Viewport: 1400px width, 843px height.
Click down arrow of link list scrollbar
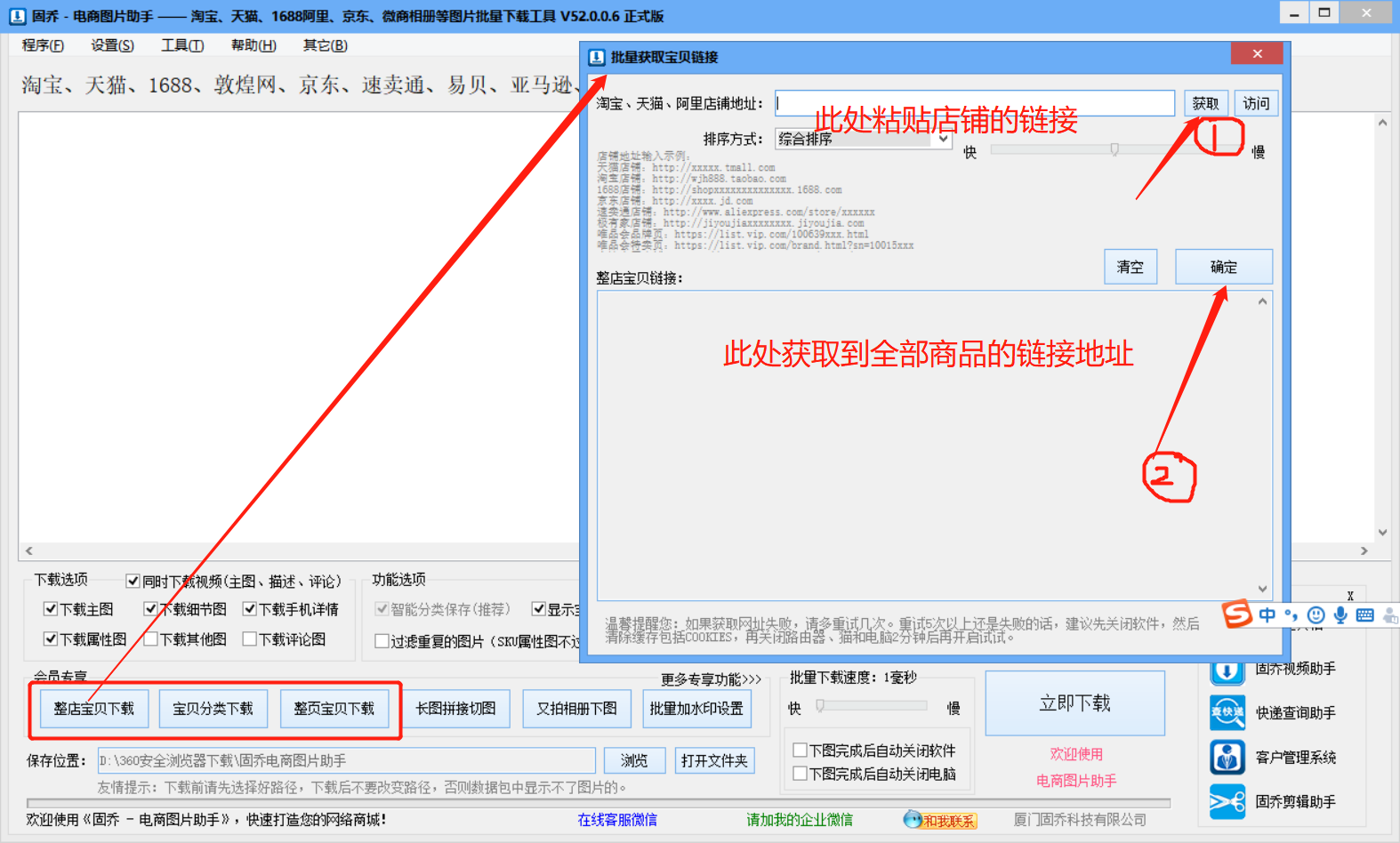pyautogui.click(x=1262, y=589)
